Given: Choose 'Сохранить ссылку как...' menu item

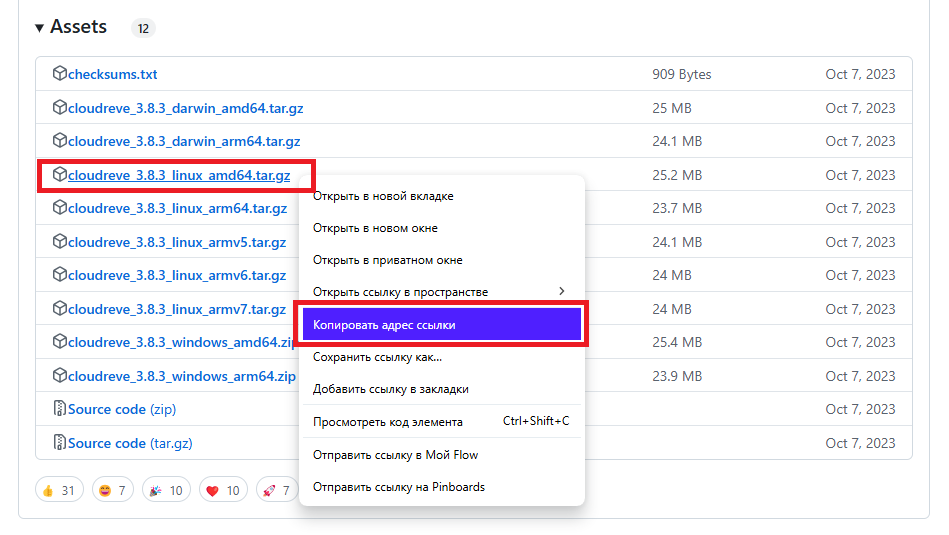Looking at the screenshot, I should pos(442,357).
